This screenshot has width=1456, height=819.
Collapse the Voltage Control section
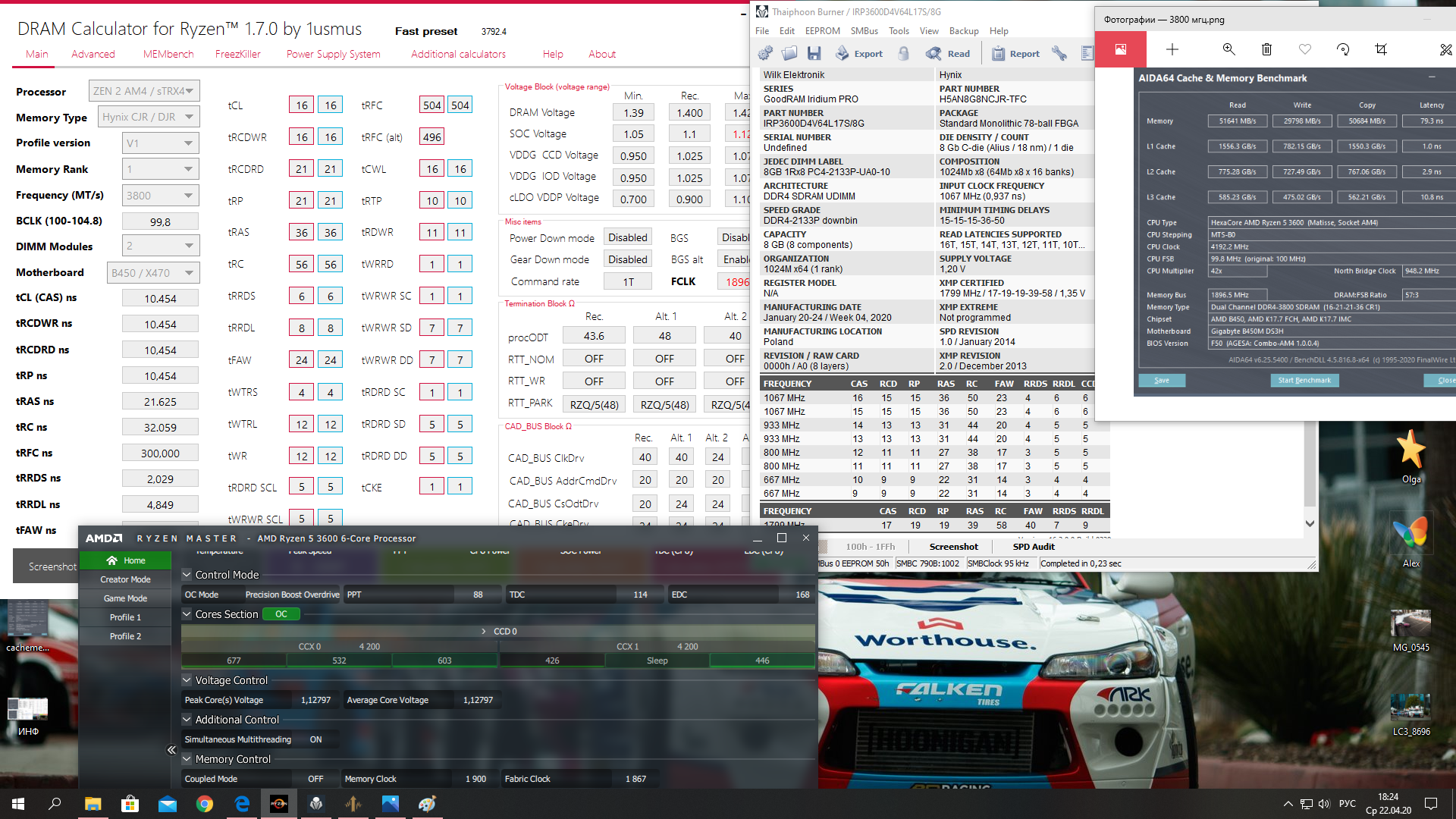(187, 680)
